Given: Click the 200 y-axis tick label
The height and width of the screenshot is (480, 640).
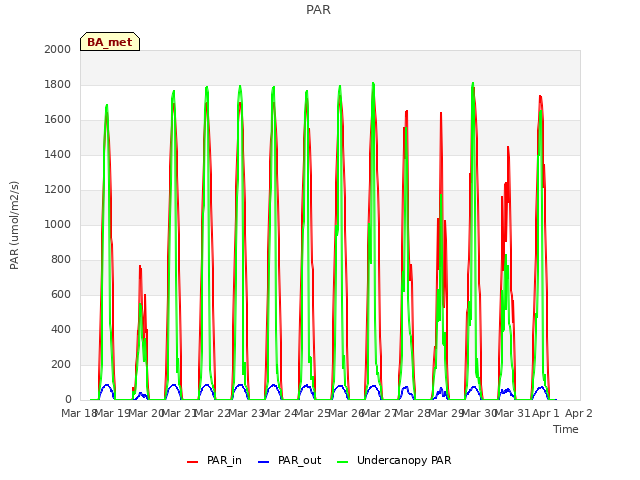Looking at the screenshot, I should click(61, 364).
